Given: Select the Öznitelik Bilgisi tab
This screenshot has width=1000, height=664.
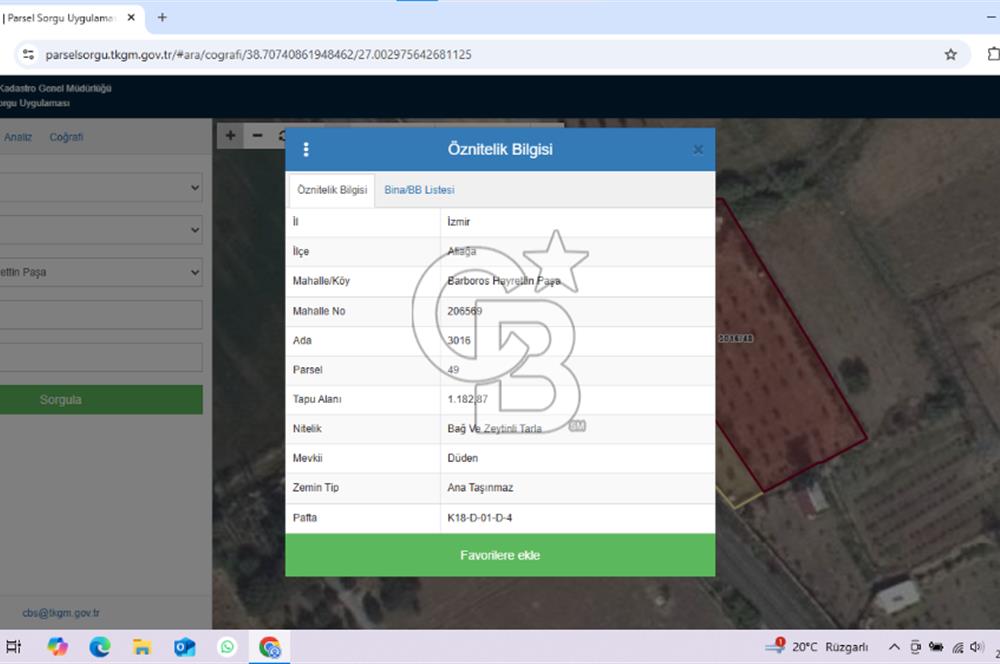Looking at the screenshot, I should pos(332,190).
